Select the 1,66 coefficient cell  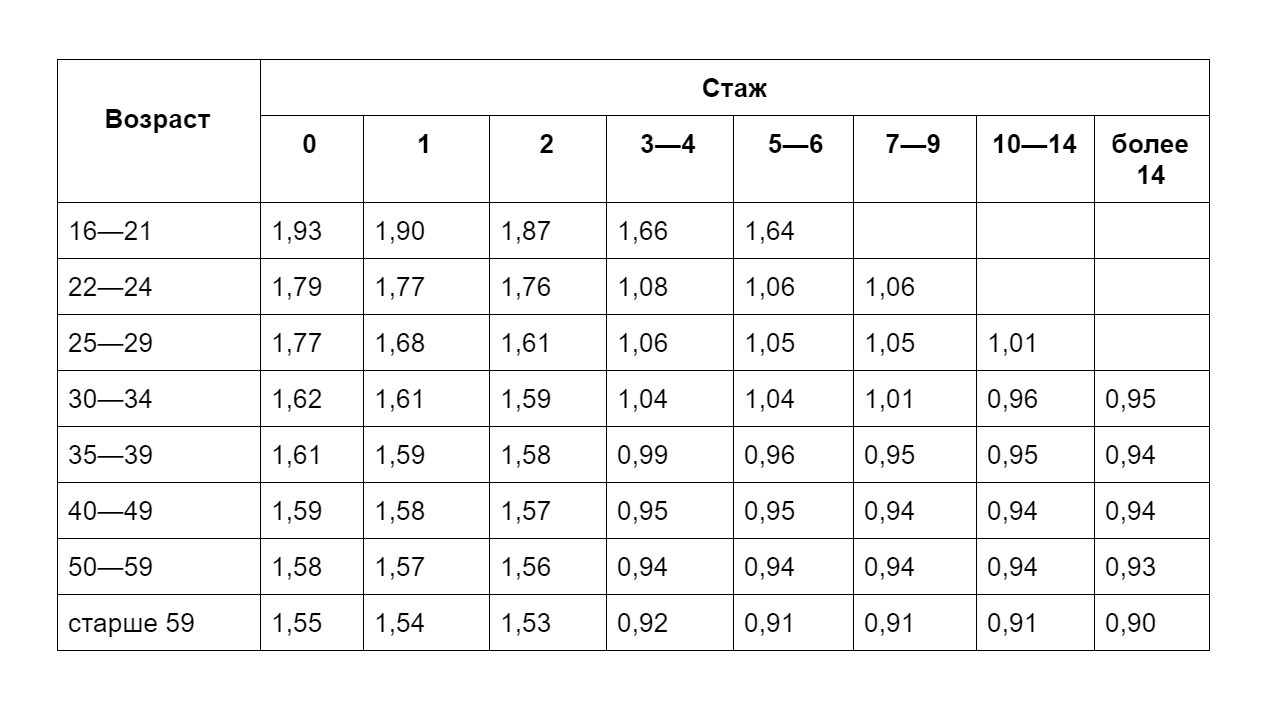click(669, 231)
